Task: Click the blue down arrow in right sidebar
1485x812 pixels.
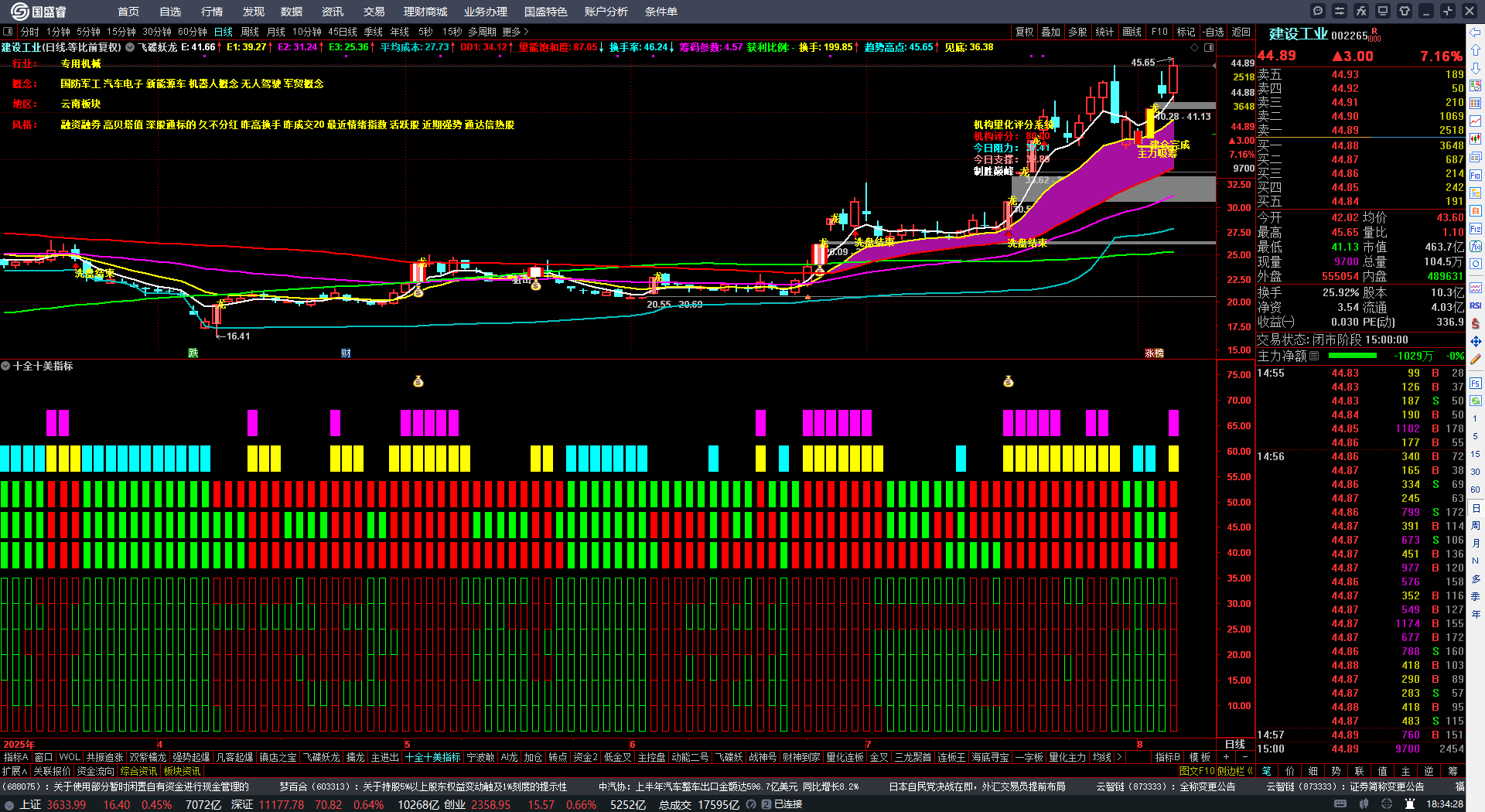Action: [x=1476, y=68]
